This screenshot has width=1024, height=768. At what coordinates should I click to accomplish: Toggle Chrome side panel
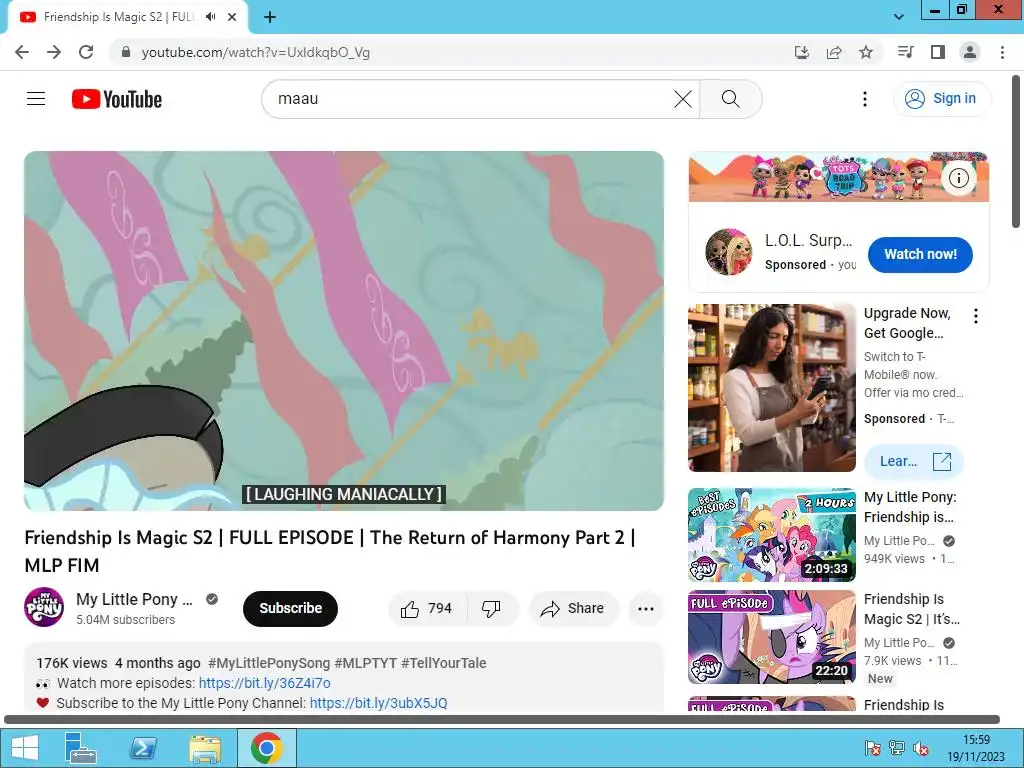click(938, 52)
